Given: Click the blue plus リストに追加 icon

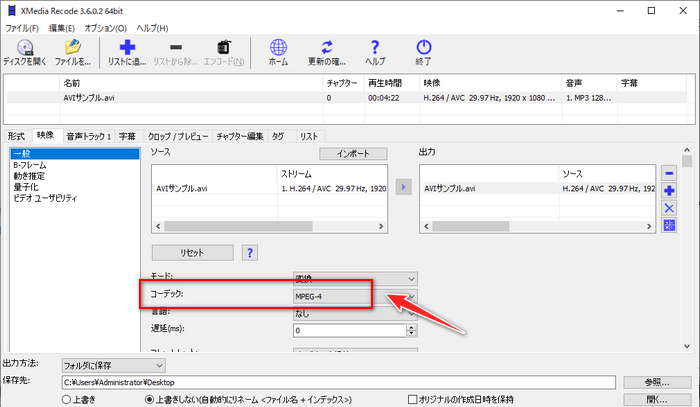Looking at the screenshot, I should (x=127, y=46).
